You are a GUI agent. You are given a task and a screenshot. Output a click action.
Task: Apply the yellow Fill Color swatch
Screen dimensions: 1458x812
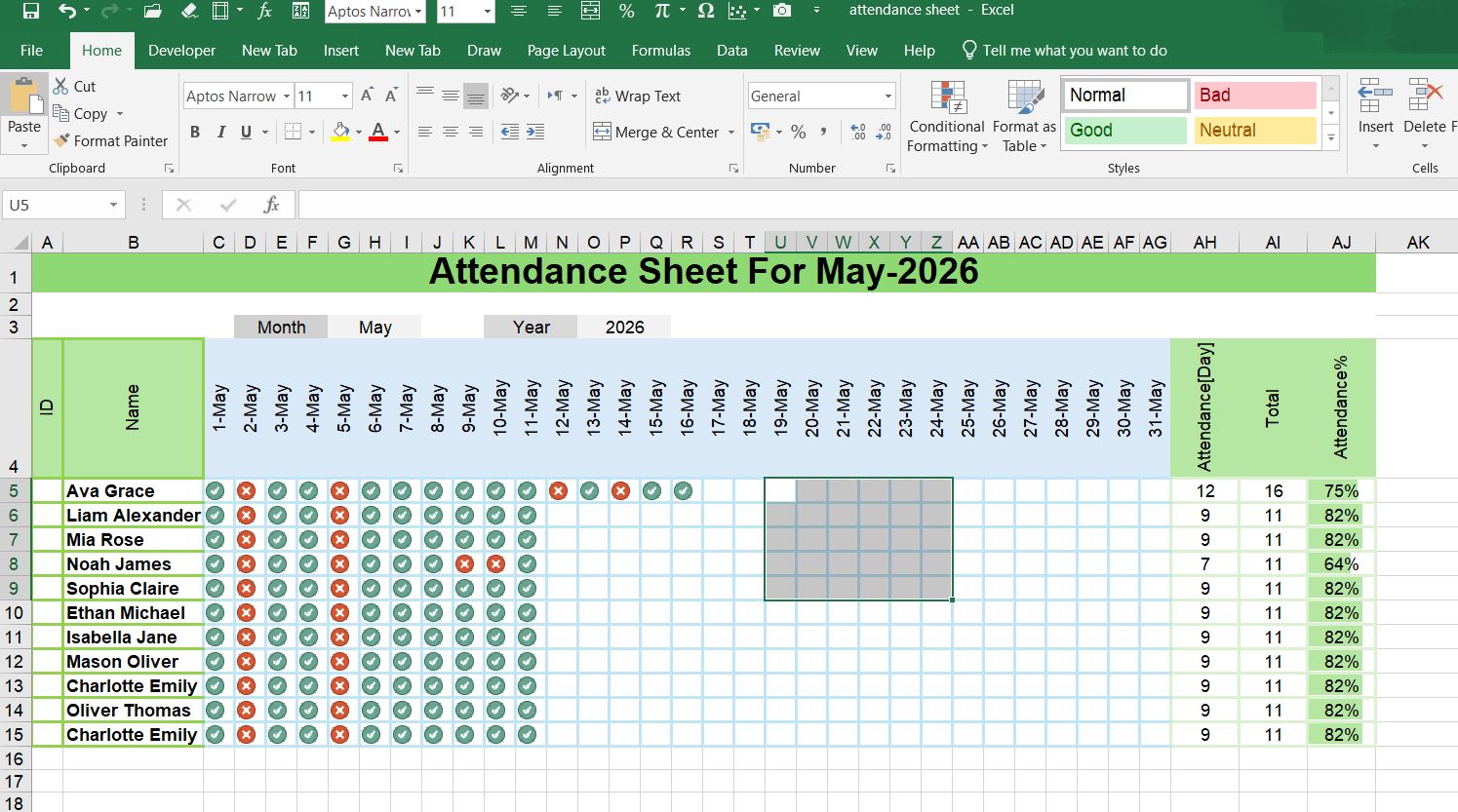tap(340, 132)
